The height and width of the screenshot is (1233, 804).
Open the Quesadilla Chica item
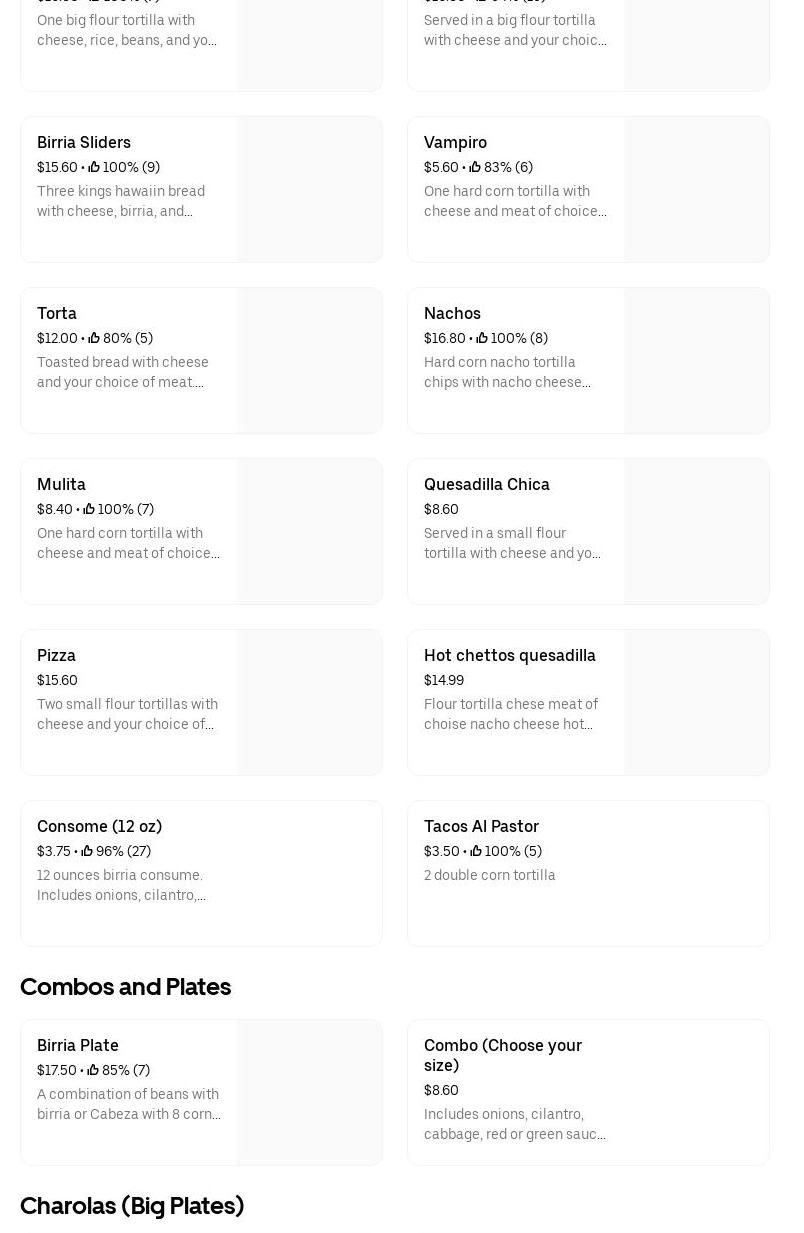[x=487, y=485]
